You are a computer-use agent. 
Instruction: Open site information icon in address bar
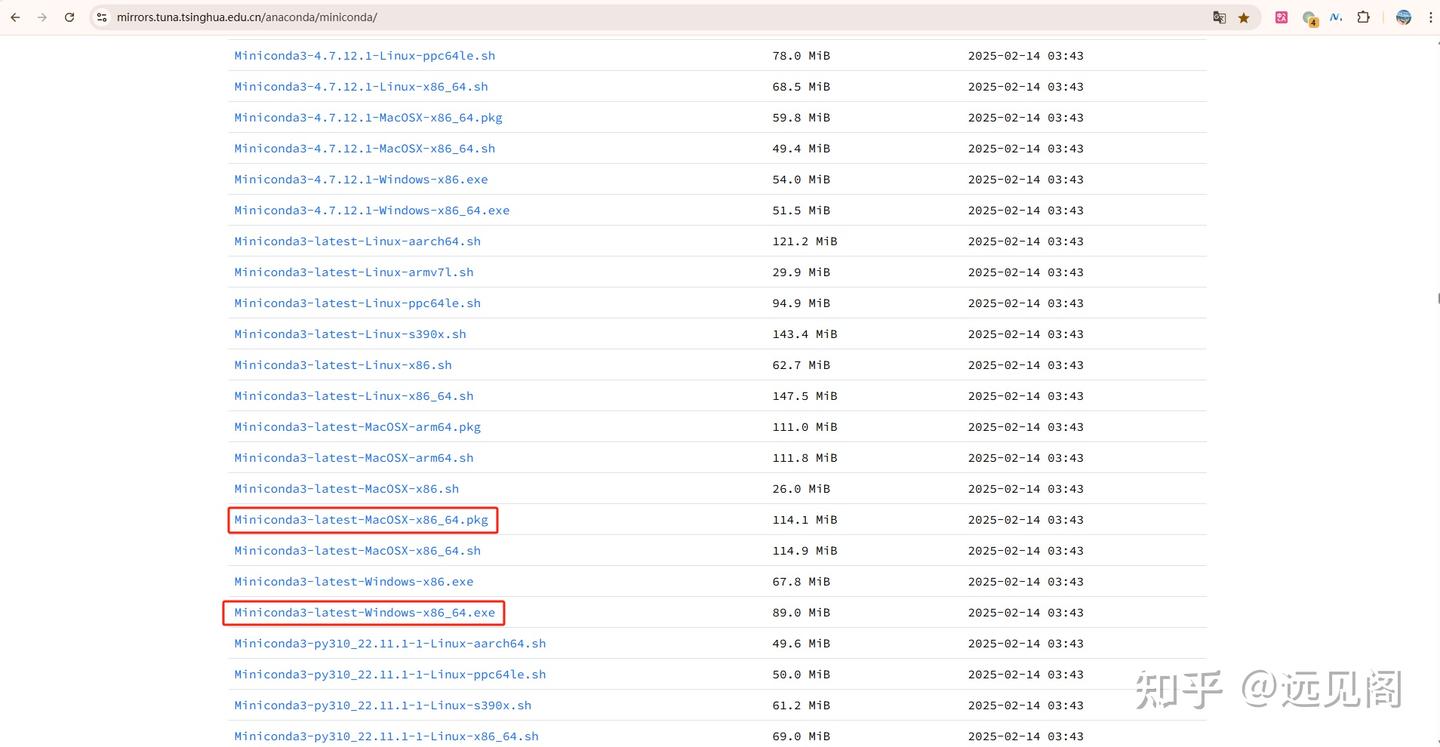click(101, 17)
